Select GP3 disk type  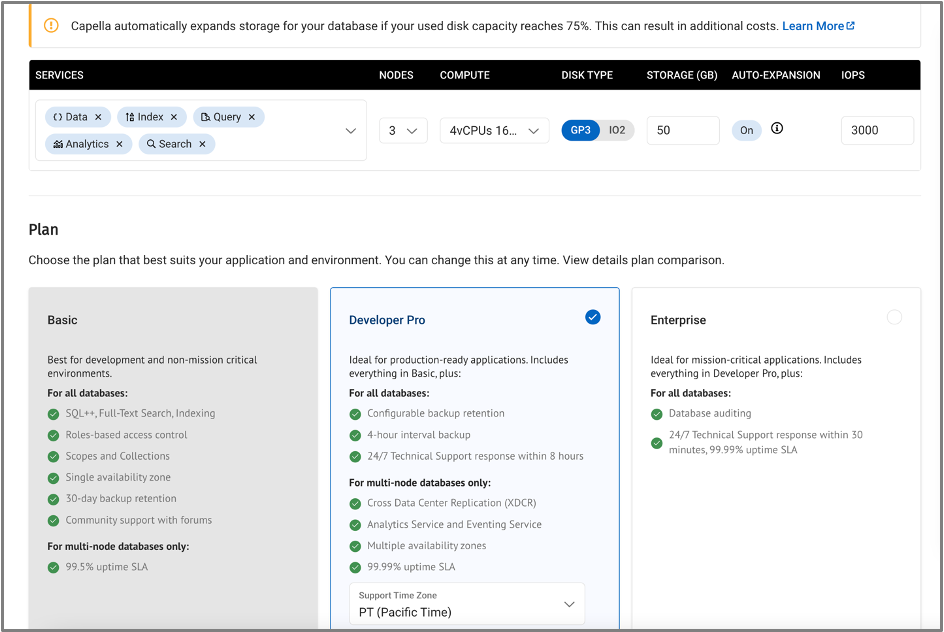pyautogui.click(x=580, y=131)
